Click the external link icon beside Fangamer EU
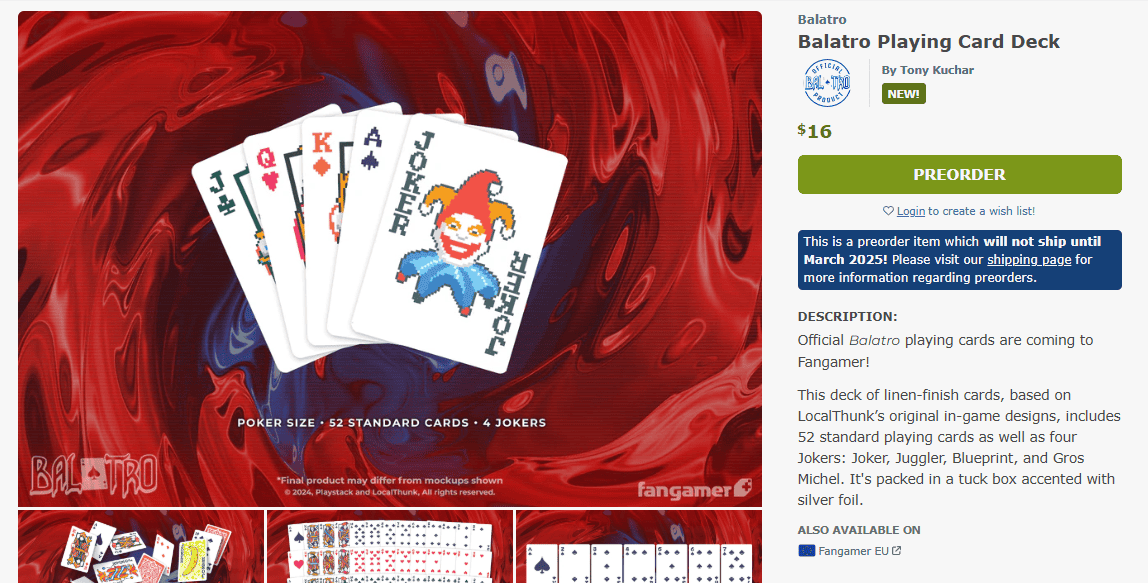The image size is (1148, 583). point(897,551)
